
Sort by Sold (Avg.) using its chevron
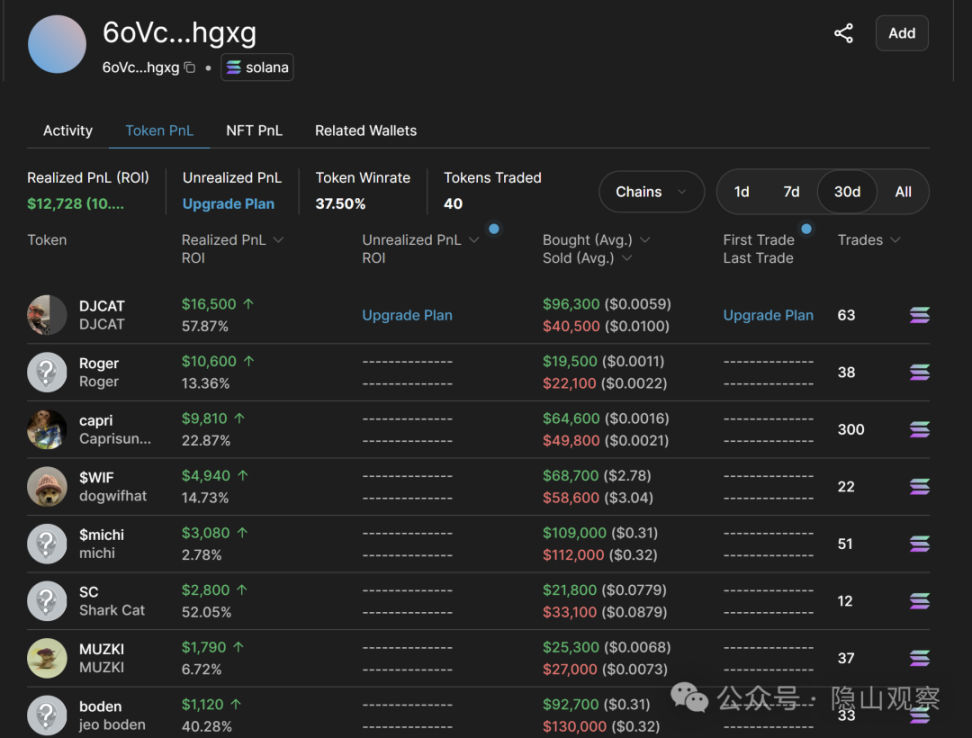click(627, 258)
